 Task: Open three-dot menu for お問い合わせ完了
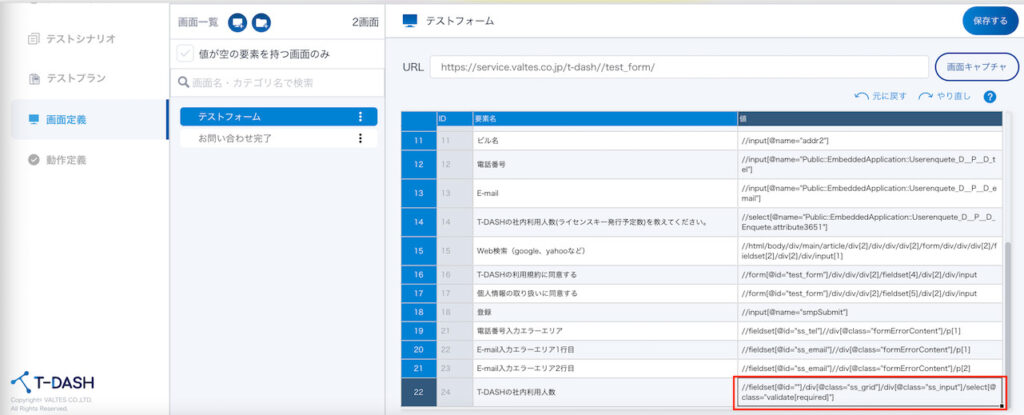pyautogui.click(x=360, y=138)
